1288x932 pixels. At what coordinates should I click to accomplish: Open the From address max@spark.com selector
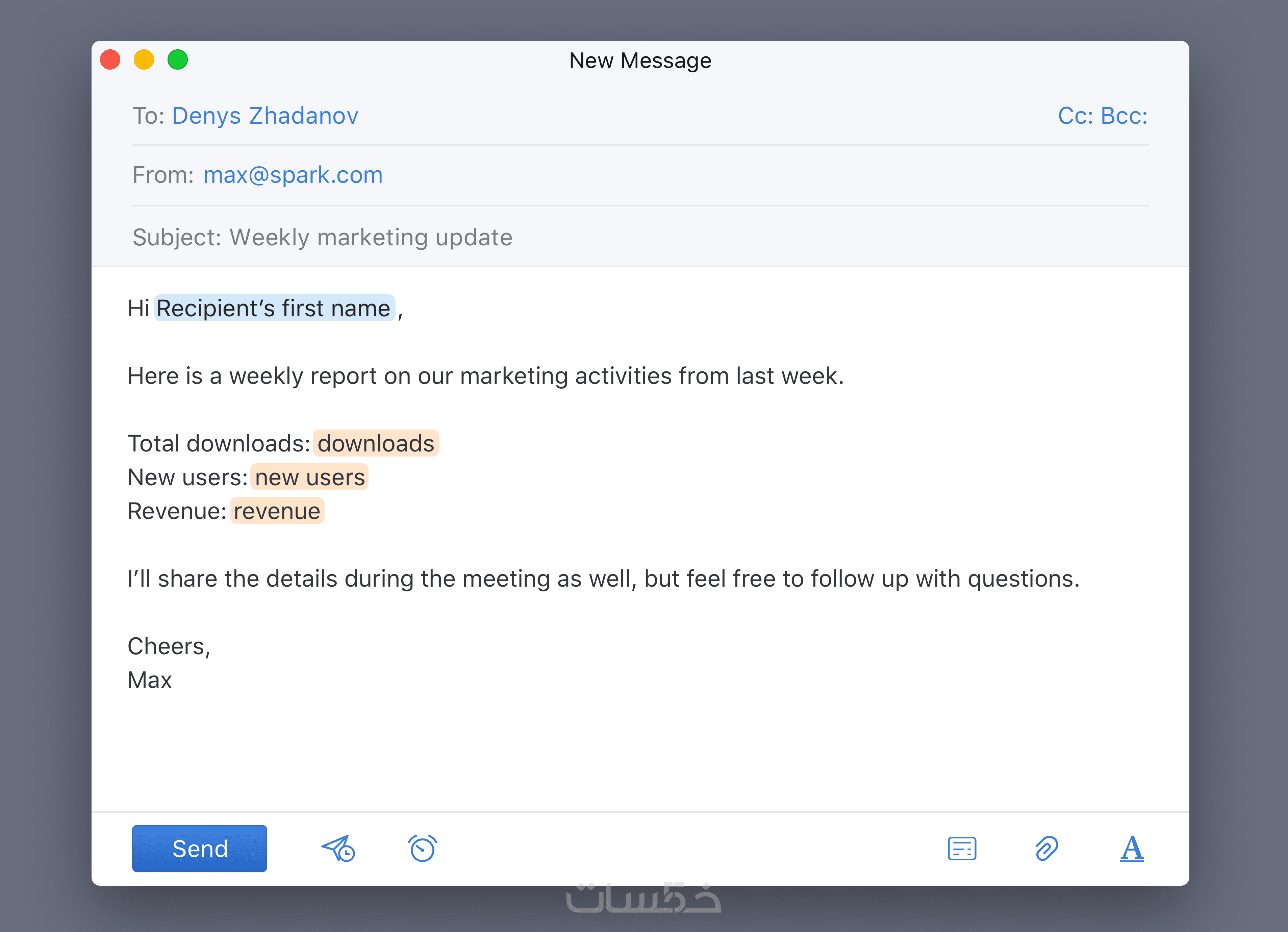(293, 175)
